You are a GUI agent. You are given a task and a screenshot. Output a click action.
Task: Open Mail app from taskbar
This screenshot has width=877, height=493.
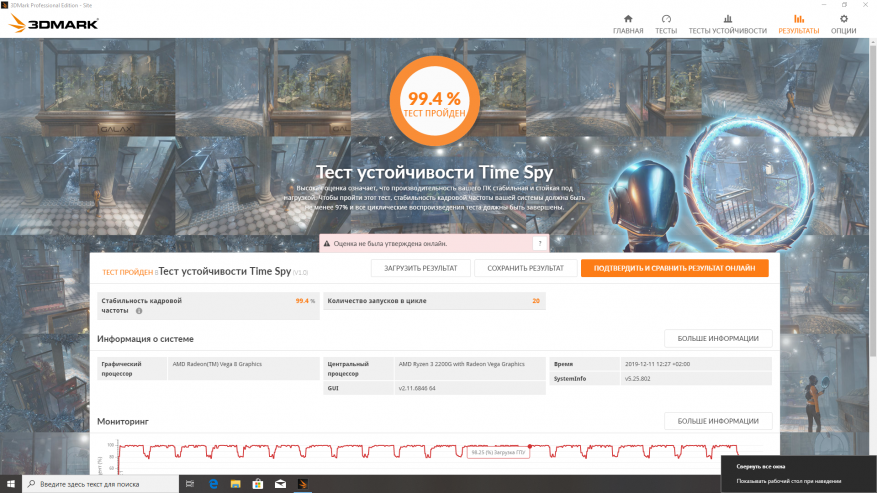pyautogui.click(x=280, y=484)
